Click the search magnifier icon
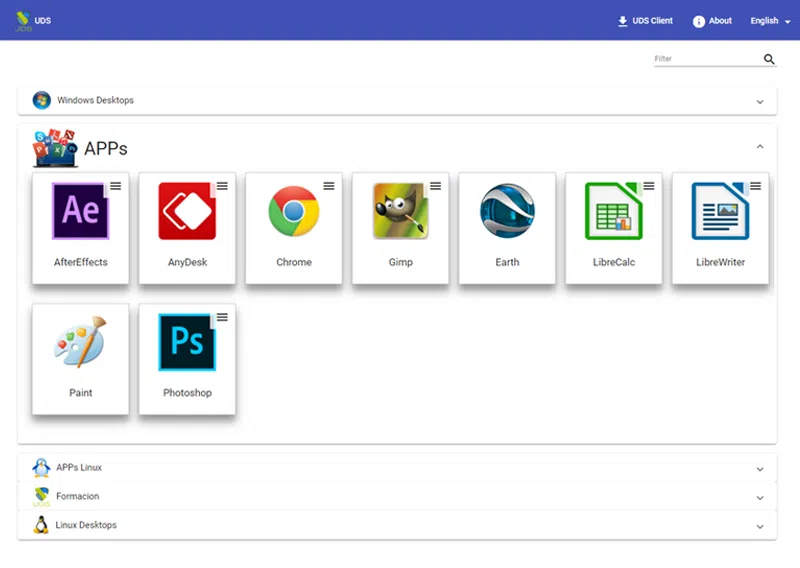800x568 pixels. point(769,59)
